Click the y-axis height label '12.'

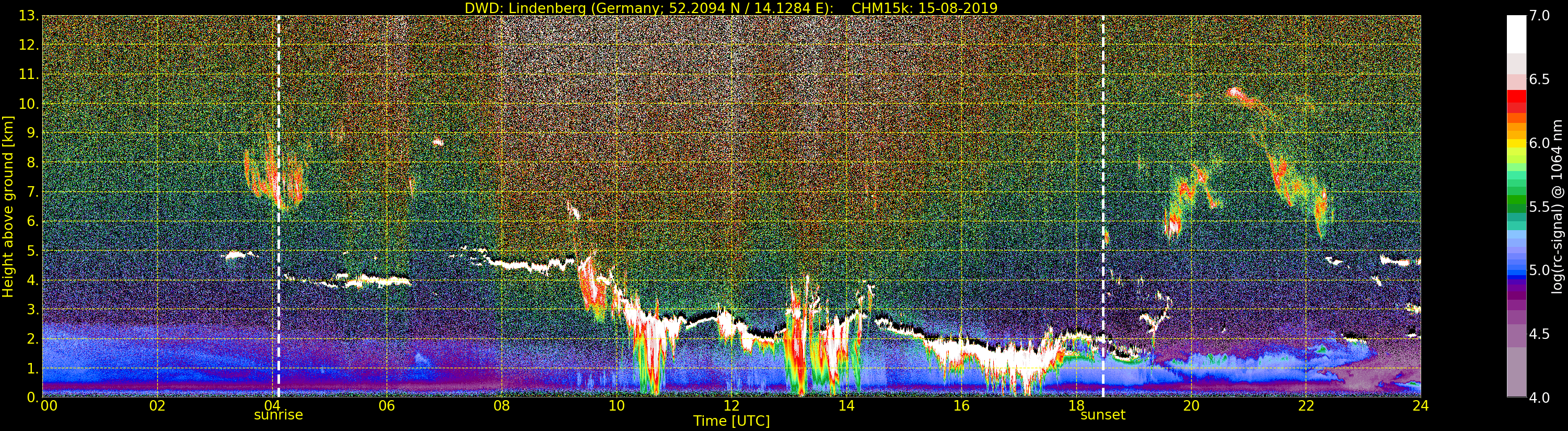point(29,45)
